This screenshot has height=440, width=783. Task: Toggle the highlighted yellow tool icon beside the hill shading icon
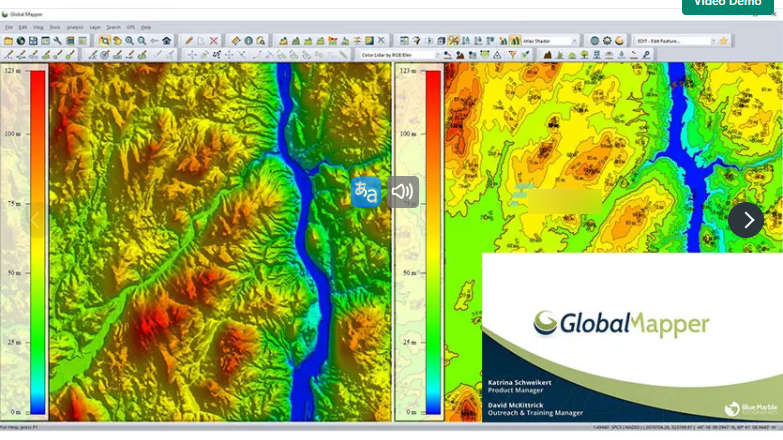point(453,41)
